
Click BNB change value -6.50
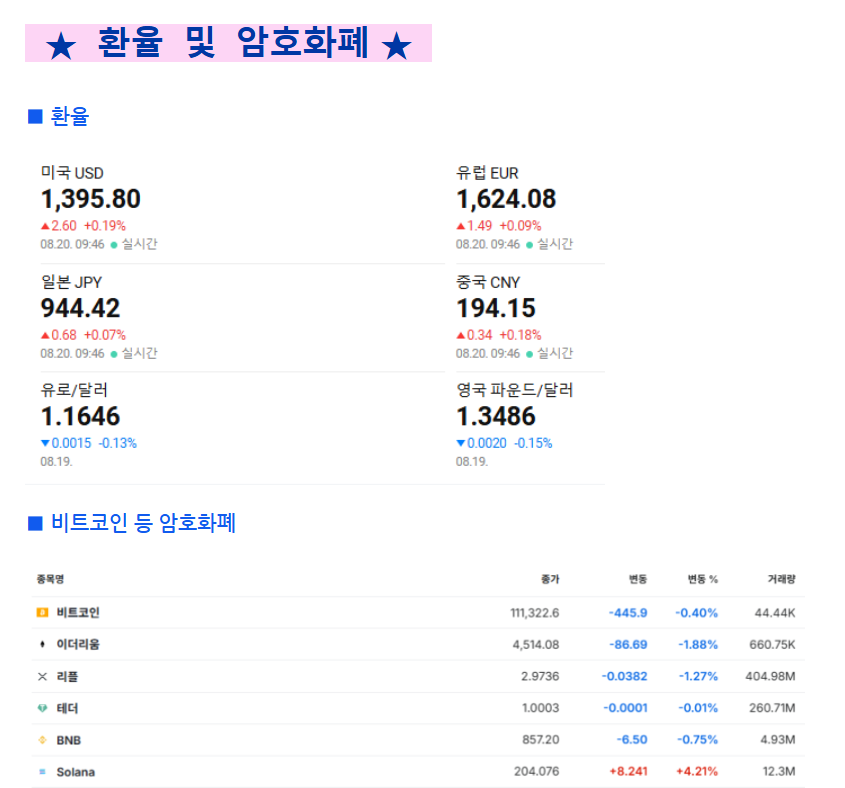click(632, 740)
